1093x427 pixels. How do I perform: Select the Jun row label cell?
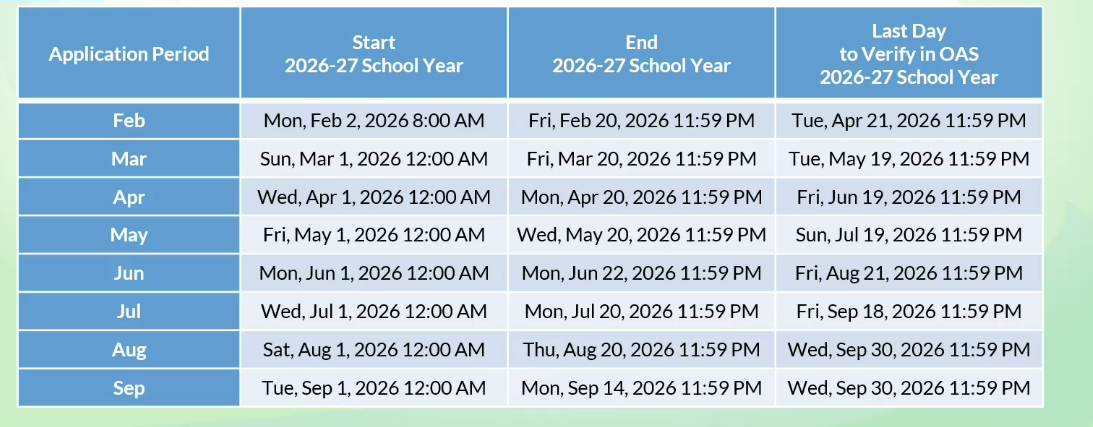(x=129, y=273)
